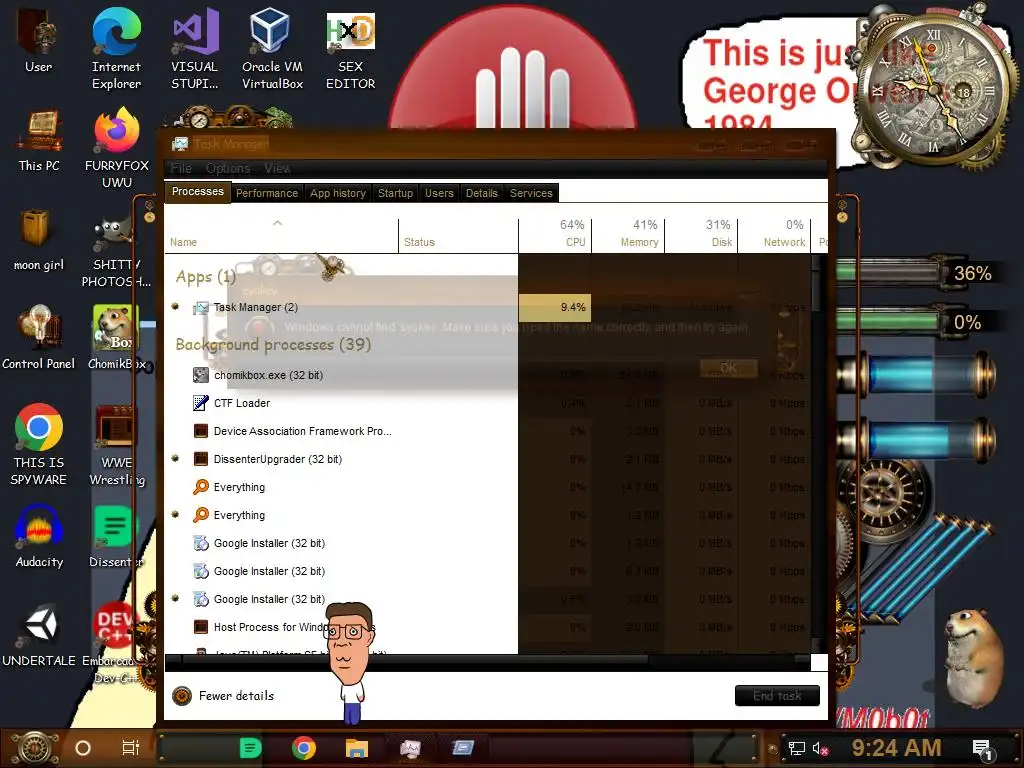Open the Services tab

click(531, 193)
